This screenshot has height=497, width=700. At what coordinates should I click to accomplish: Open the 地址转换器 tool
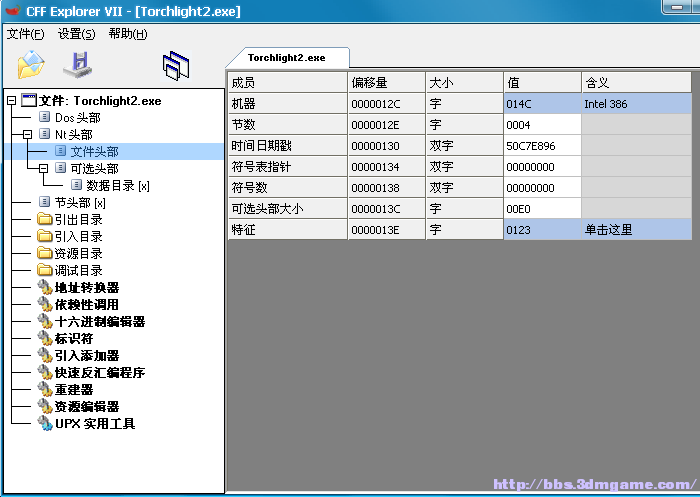coord(86,288)
